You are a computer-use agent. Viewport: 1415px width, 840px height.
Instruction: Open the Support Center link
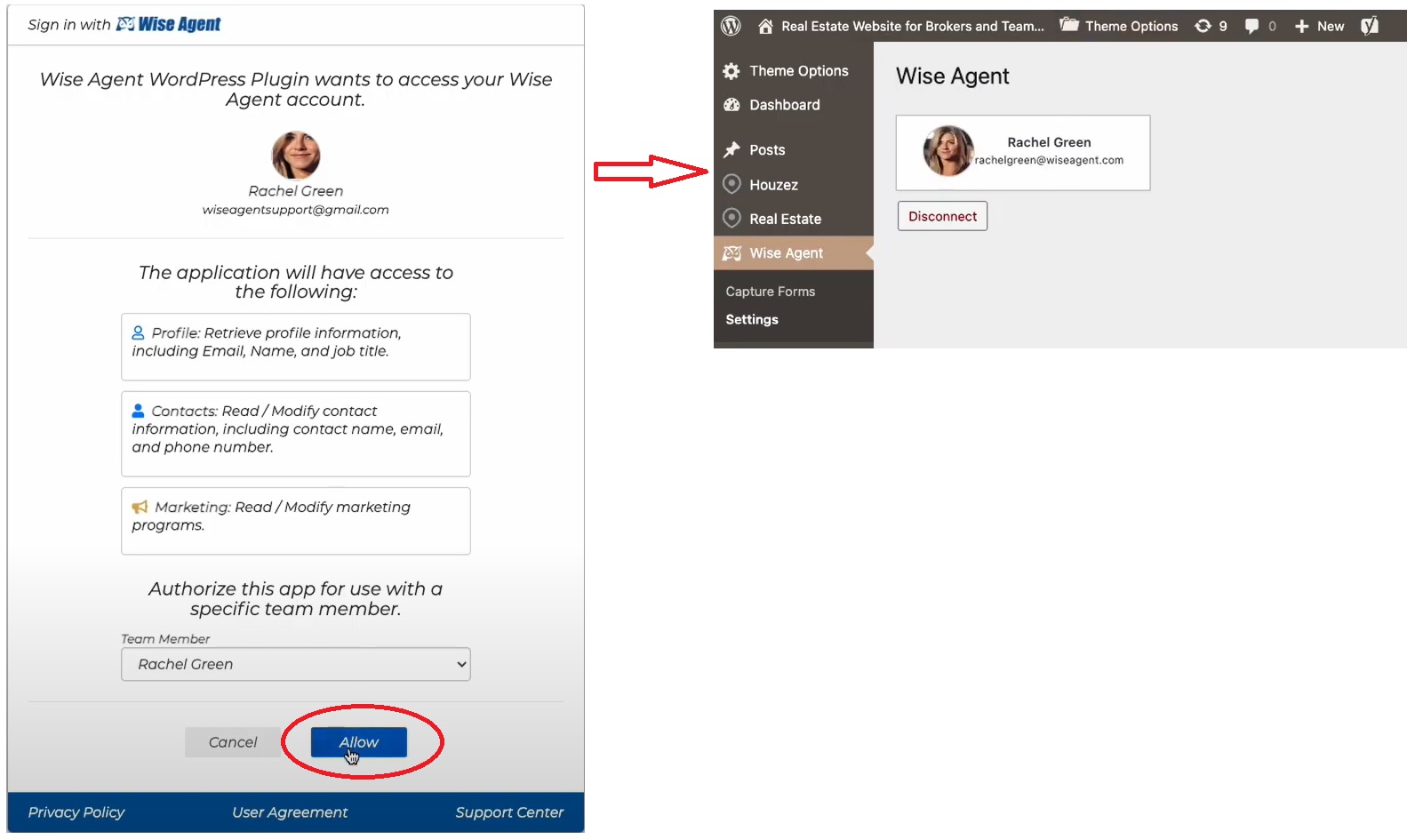[x=509, y=812]
